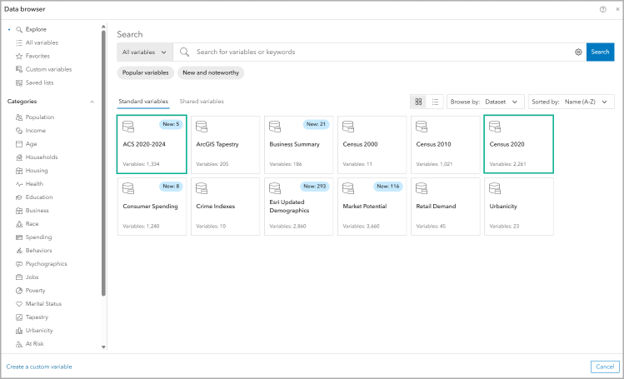Image resolution: width=624 pixels, height=379 pixels.
Task: Switch to Standard variables tab
Action: point(143,102)
